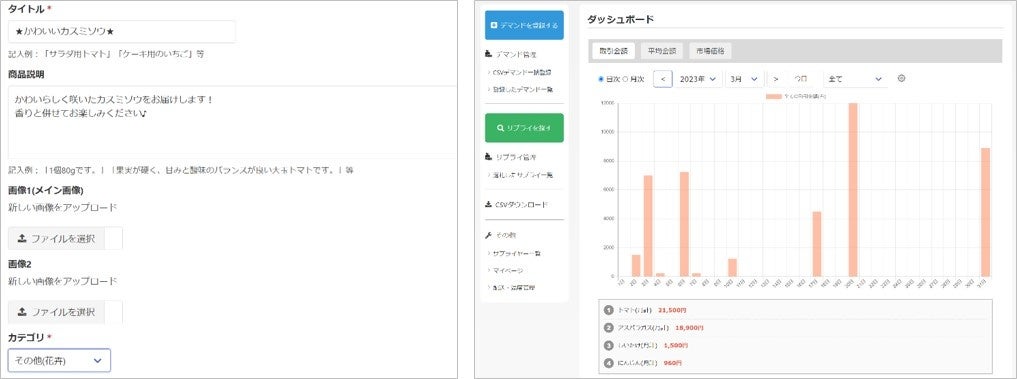Click the blue デマンドを登録する button
This screenshot has height=379, width=1017.
pos(524,25)
